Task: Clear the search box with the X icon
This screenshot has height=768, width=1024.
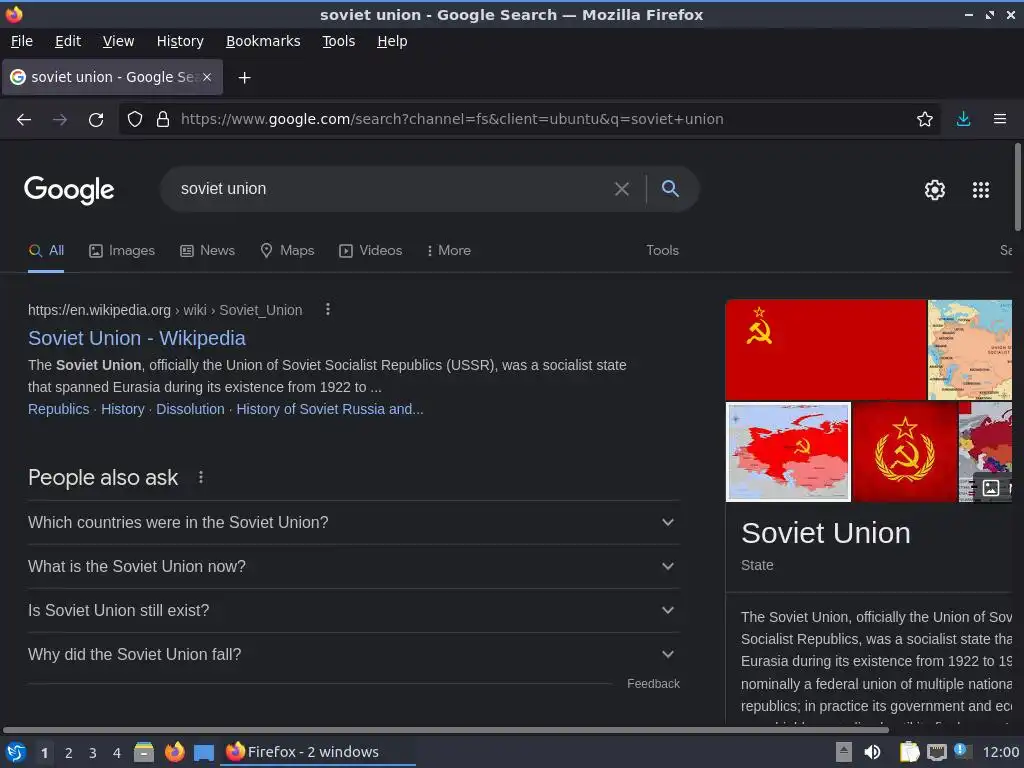Action: (622, 189)
